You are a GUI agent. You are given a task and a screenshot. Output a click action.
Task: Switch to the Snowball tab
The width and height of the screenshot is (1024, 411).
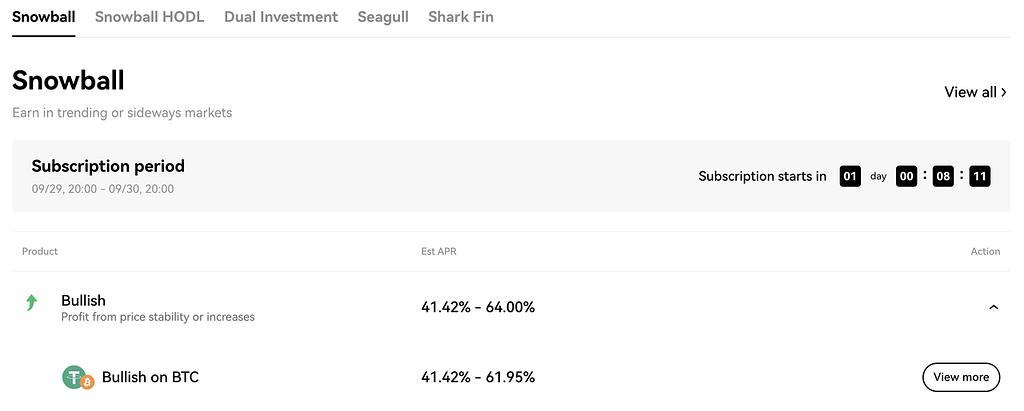[x=44, y=17]
